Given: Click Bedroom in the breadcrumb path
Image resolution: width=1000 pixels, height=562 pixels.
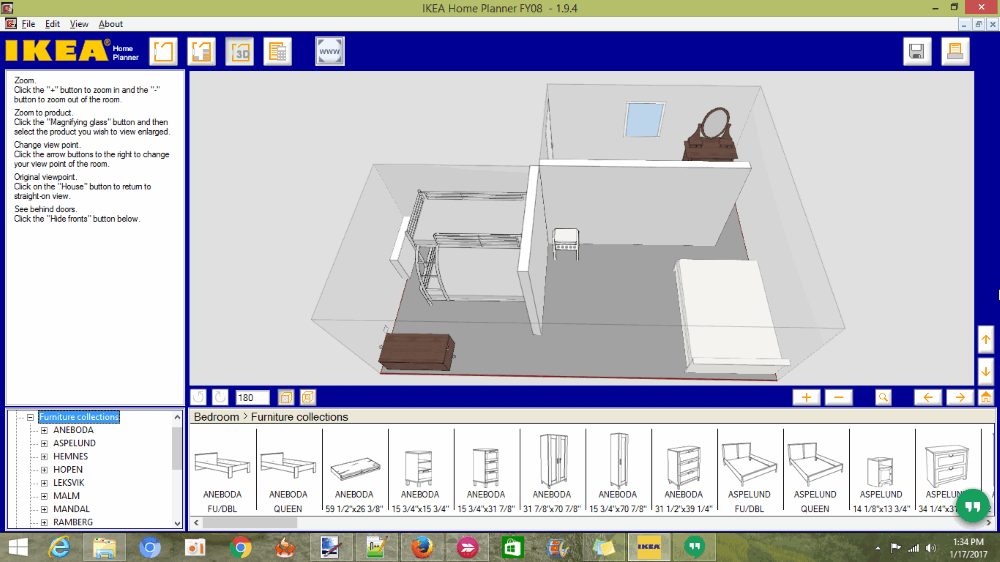Looking at the screenshot, I should [216, 417].
